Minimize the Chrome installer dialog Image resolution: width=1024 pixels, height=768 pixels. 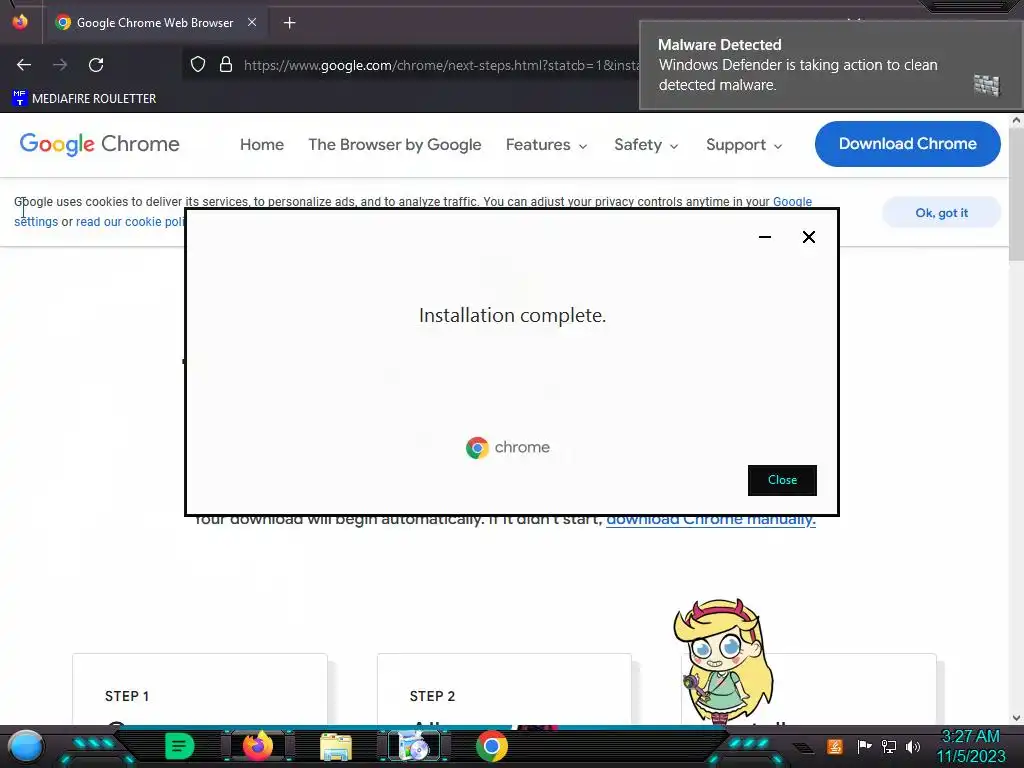[x=765, y=237]
